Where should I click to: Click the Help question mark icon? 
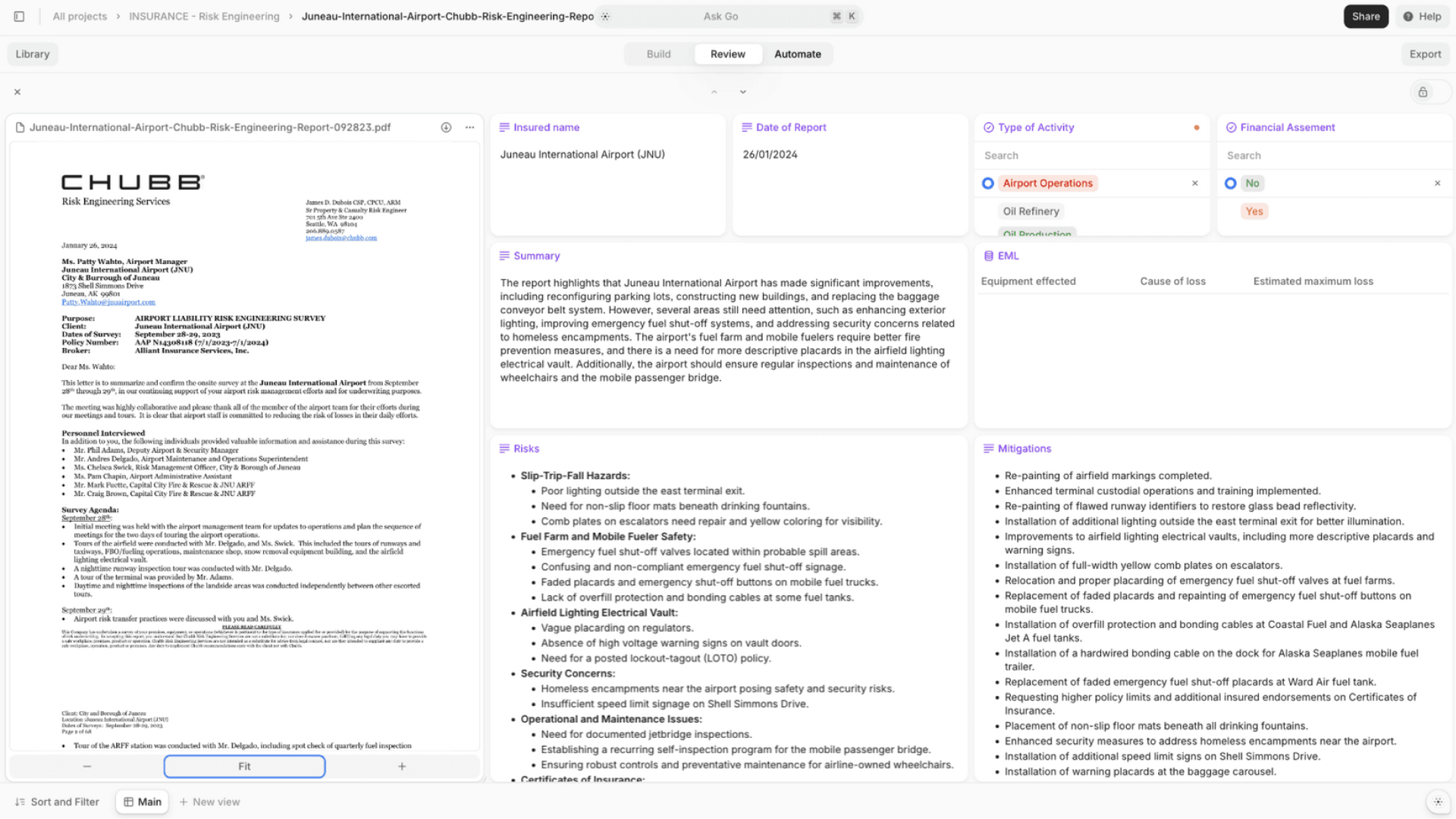point(1408,16)
